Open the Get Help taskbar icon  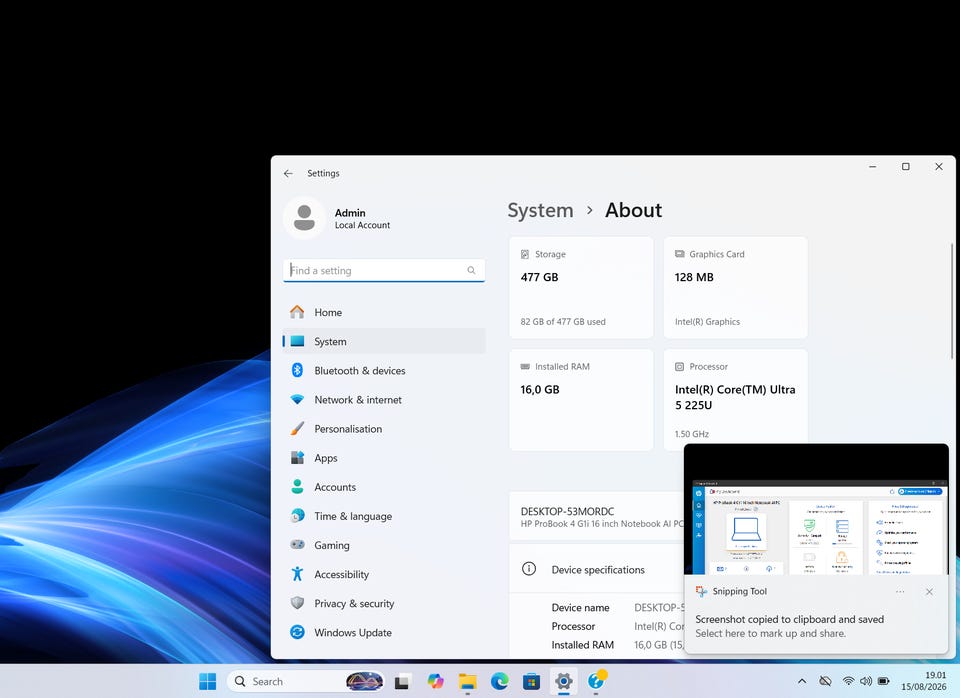596,681
